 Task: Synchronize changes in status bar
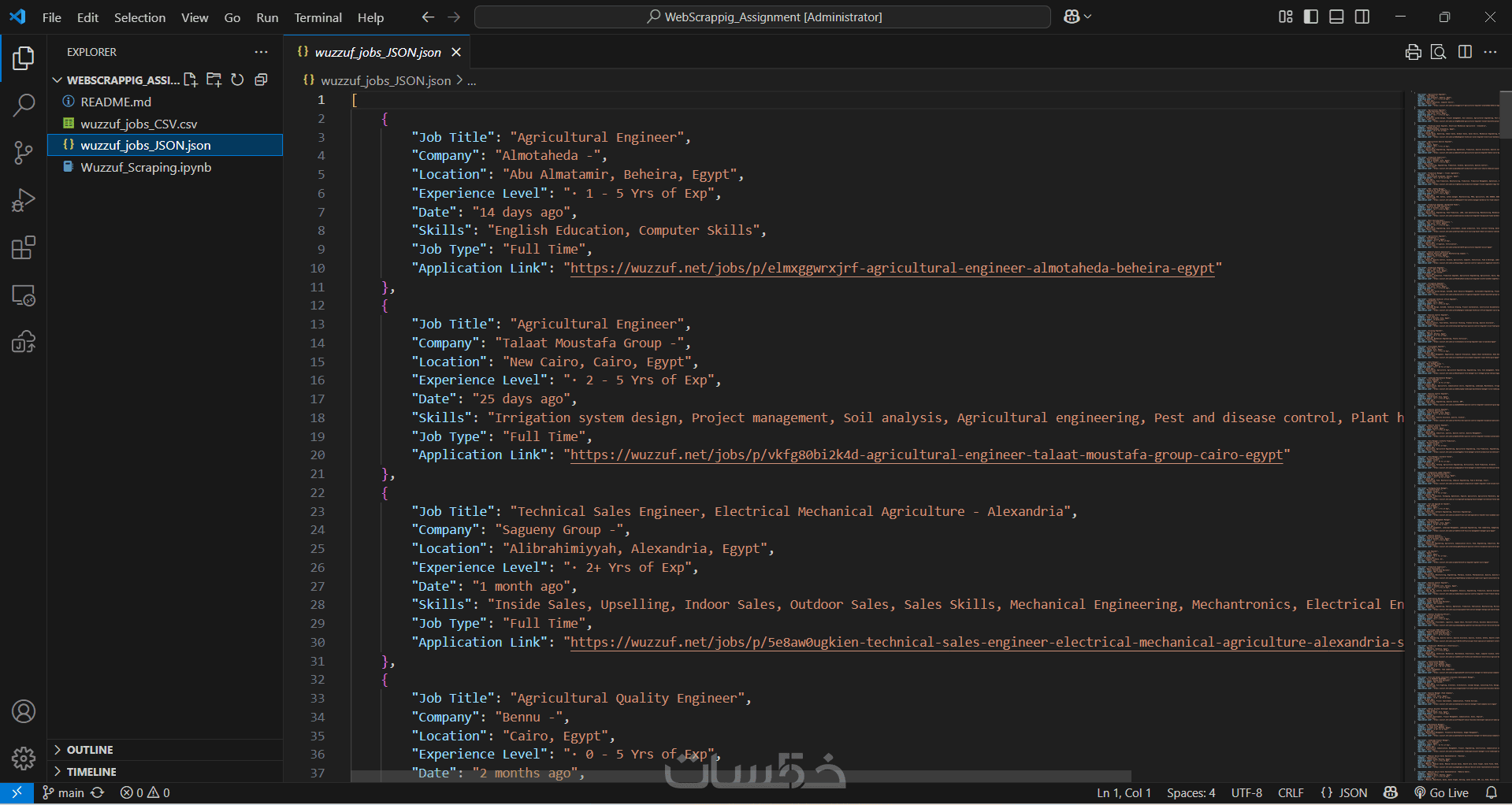coord(98,793)
